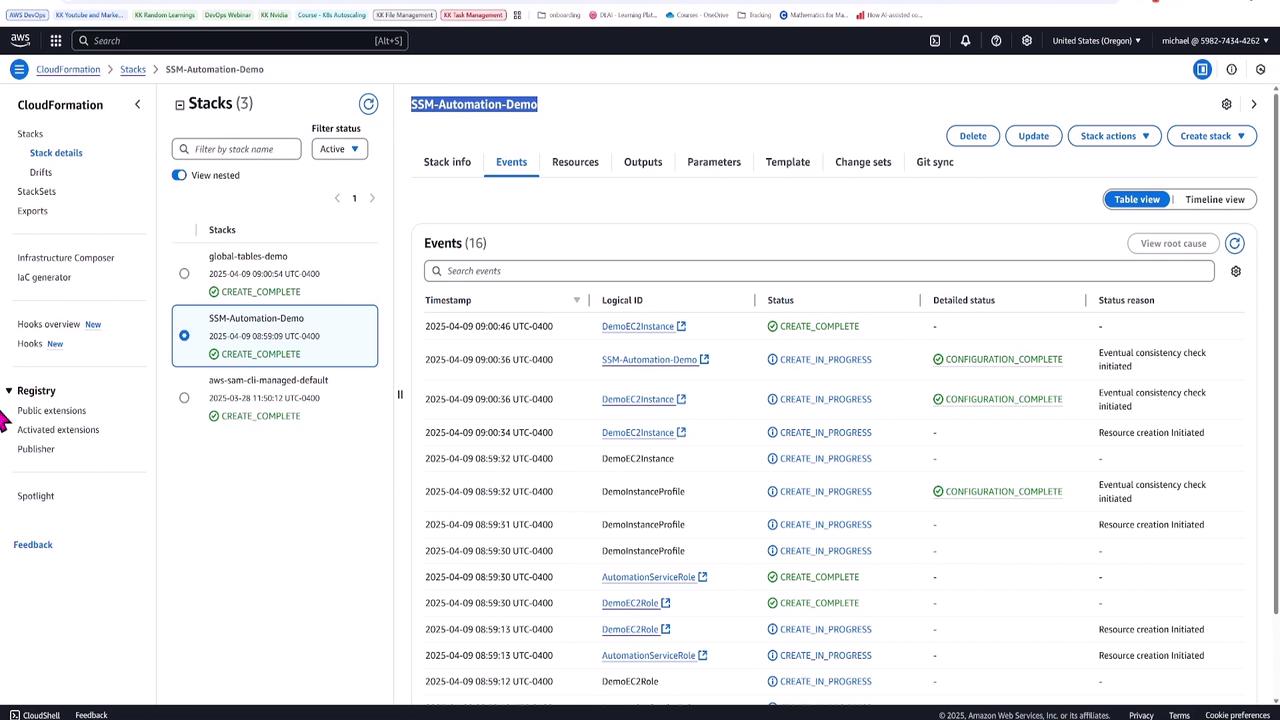Click the Search events input field
Screen dimensions: 1280x720
820,271
